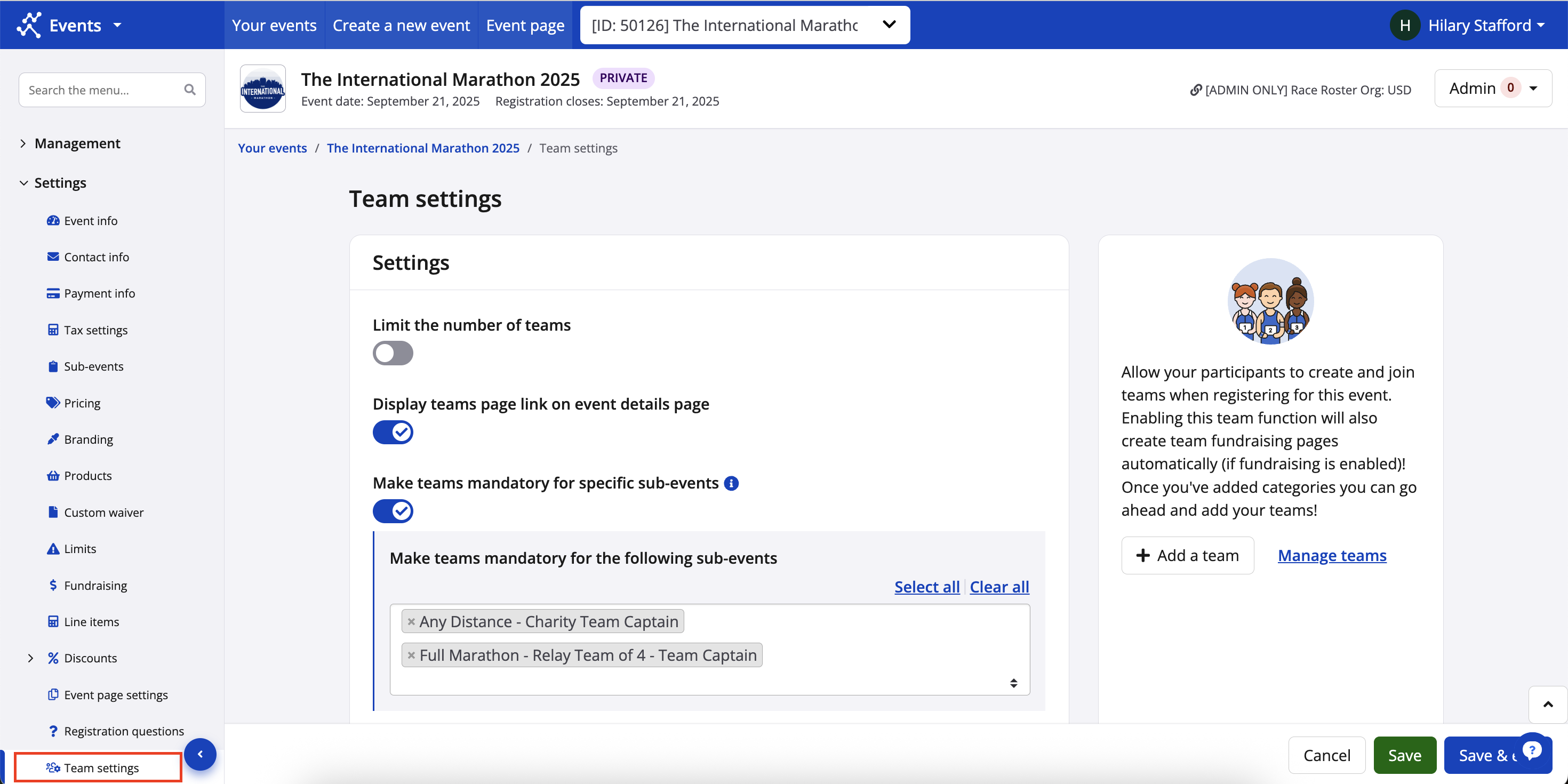
Task: Click the search magnifier icon in menu
Action: (190, 90)
